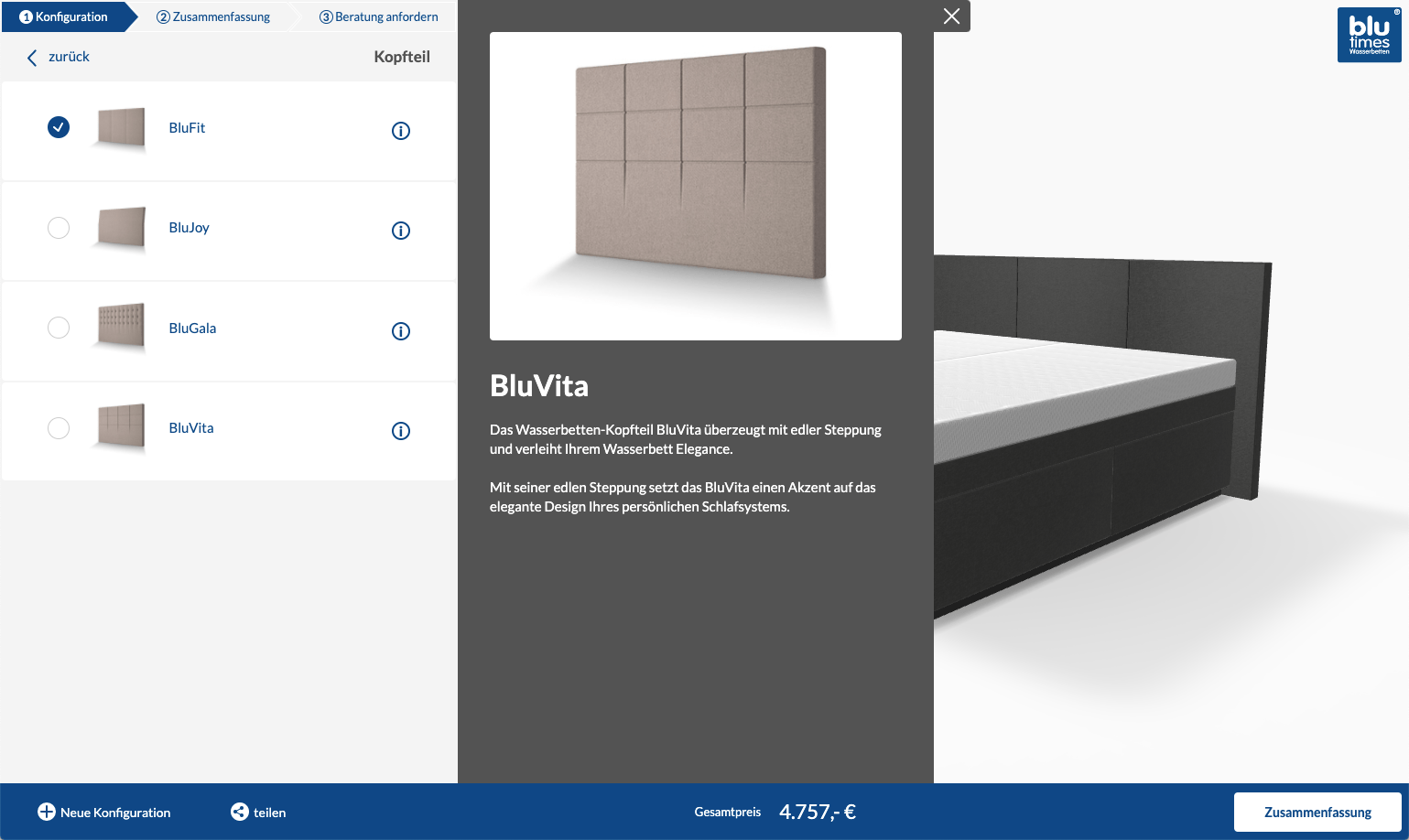The width and height of the screenshot is (1409, 840).
Task: Click the large BluVita preview image
Action: click(x=696, y=186)
